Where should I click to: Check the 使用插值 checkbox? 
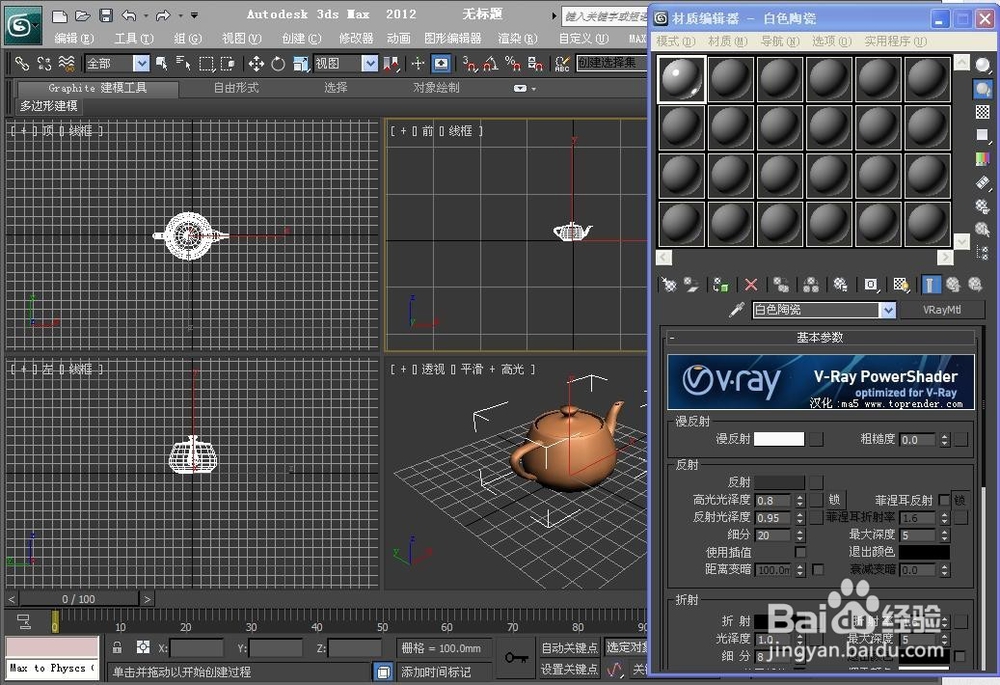(800, 553)
